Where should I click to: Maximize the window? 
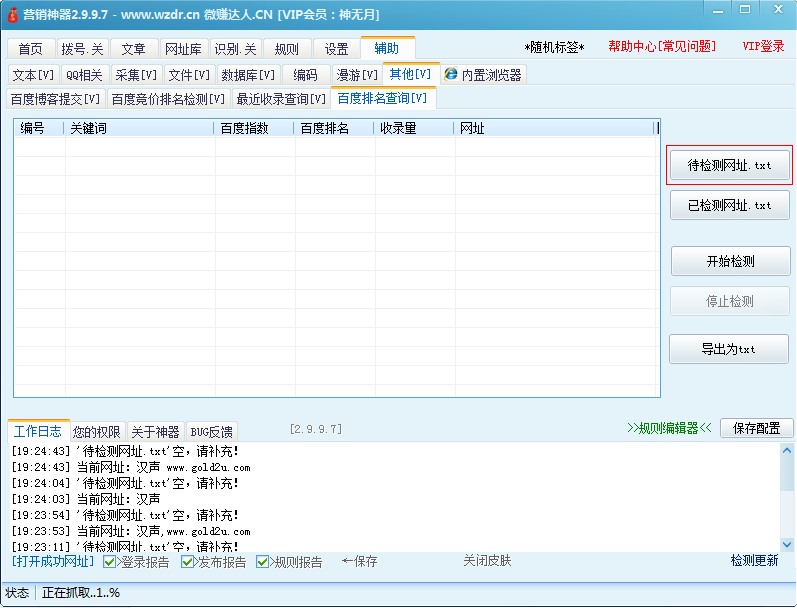coord(745,10)
